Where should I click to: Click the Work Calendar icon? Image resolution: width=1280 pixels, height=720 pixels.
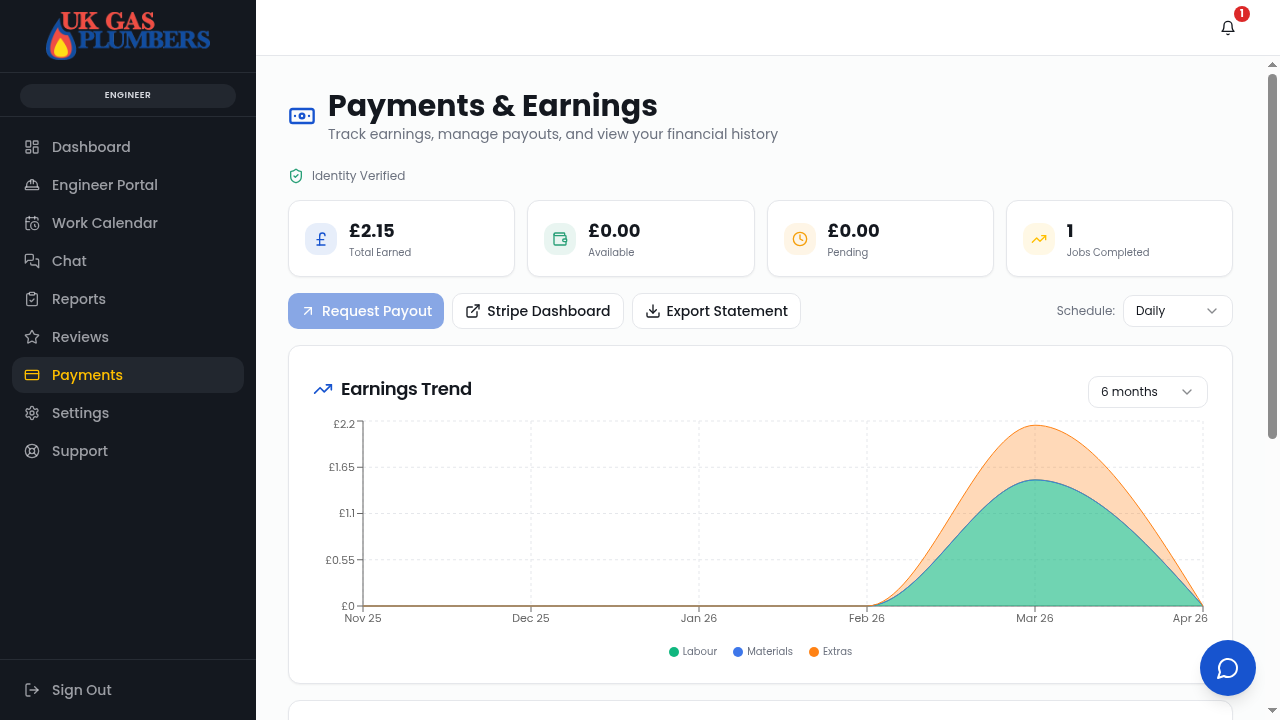click(x=32, y=223)
